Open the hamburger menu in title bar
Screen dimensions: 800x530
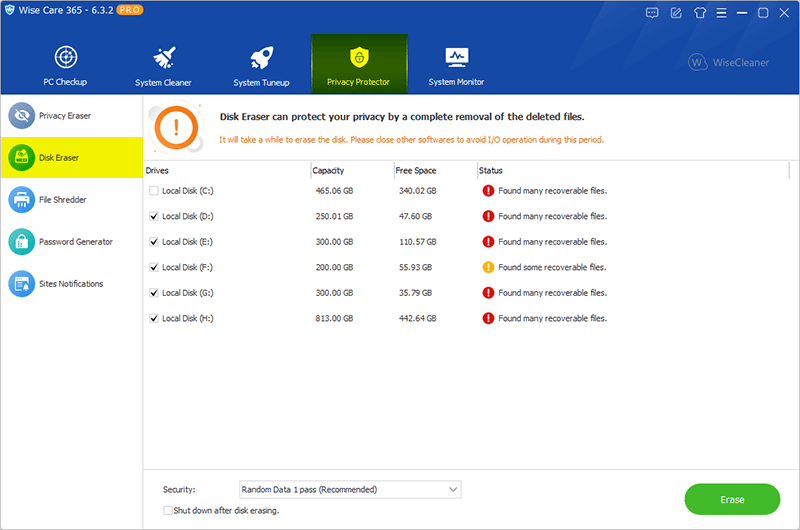(721, 13)
